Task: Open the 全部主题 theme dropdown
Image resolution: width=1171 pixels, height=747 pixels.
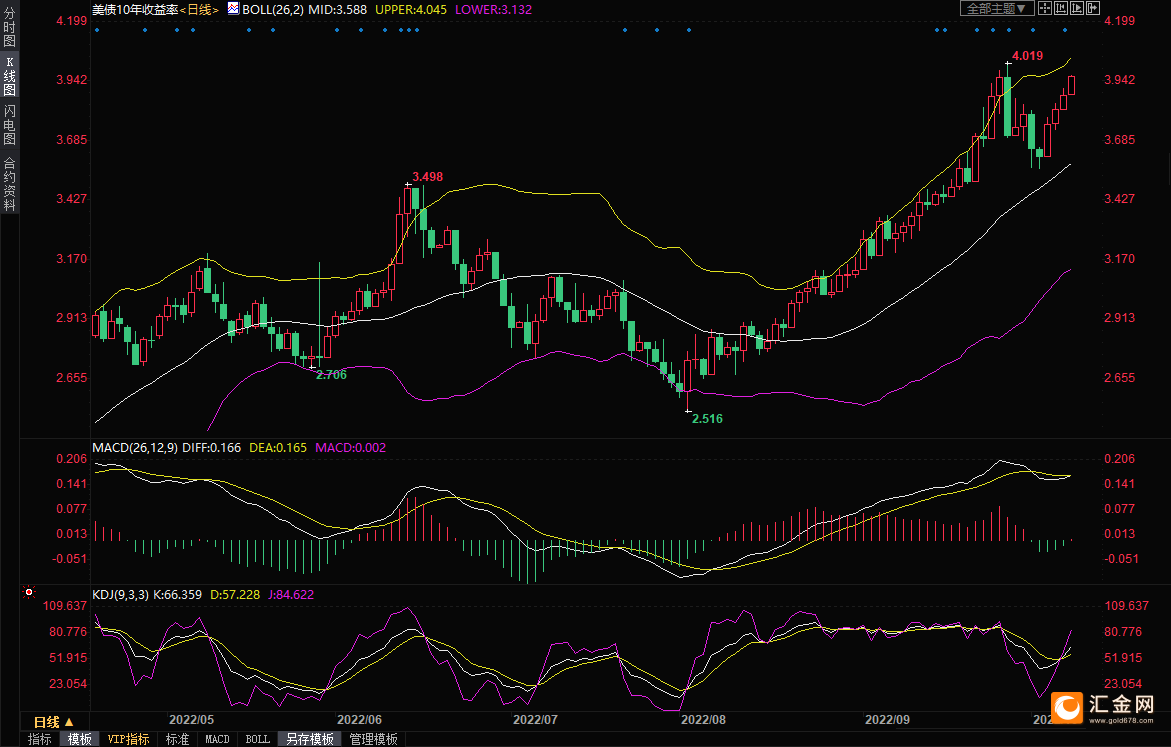Action: [x=997, y=8]
